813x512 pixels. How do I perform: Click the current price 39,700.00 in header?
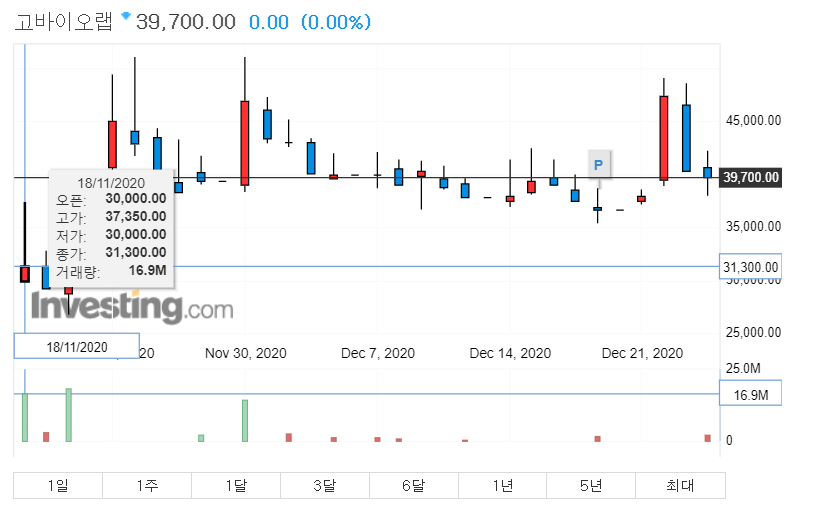186,22
